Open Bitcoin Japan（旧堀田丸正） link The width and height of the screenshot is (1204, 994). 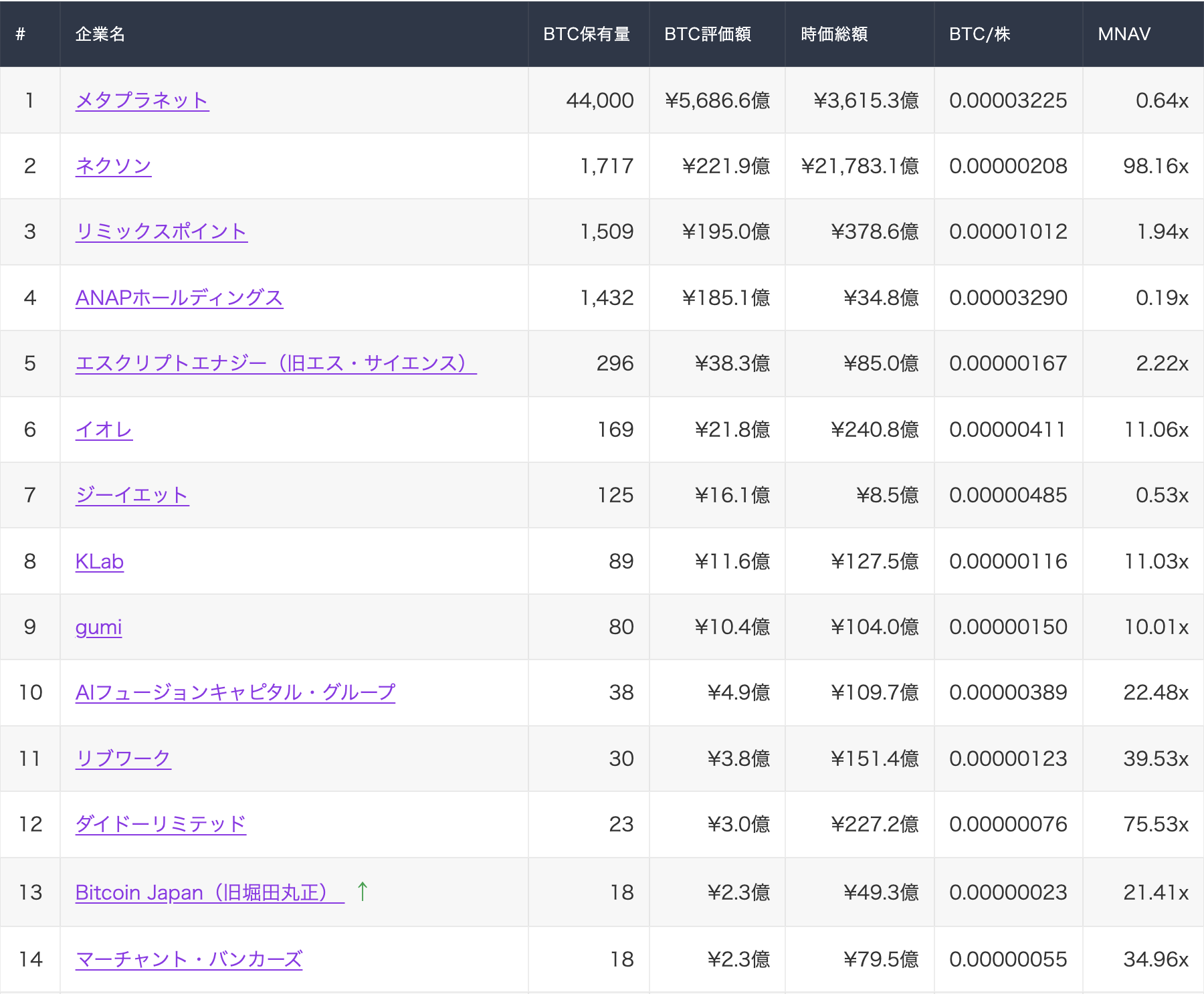(209, 892)
